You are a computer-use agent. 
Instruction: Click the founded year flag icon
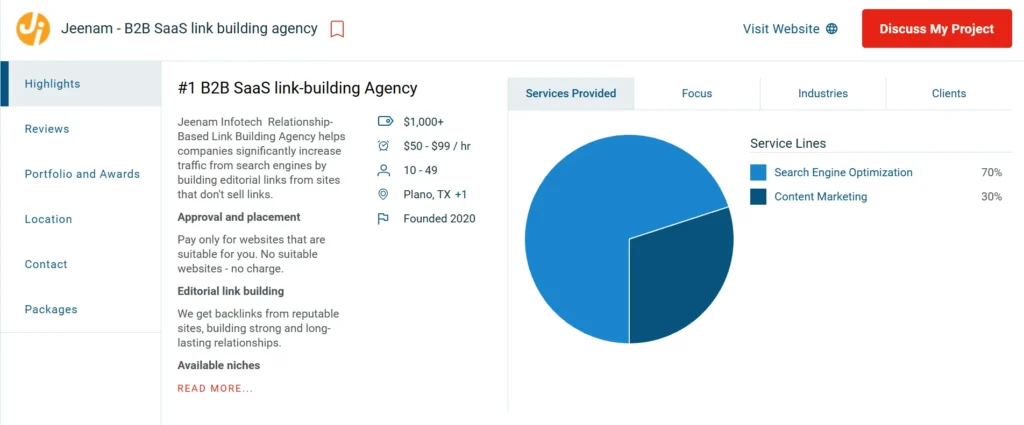click(x=384, y=218)
